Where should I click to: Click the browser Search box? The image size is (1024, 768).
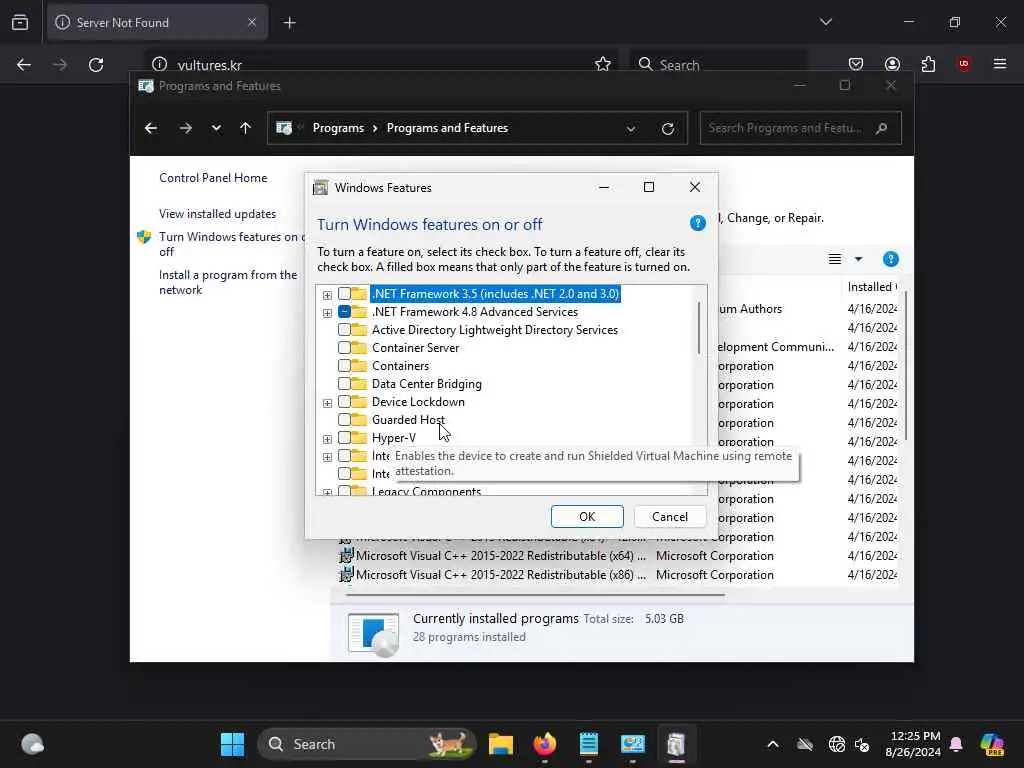coord(718,65)
